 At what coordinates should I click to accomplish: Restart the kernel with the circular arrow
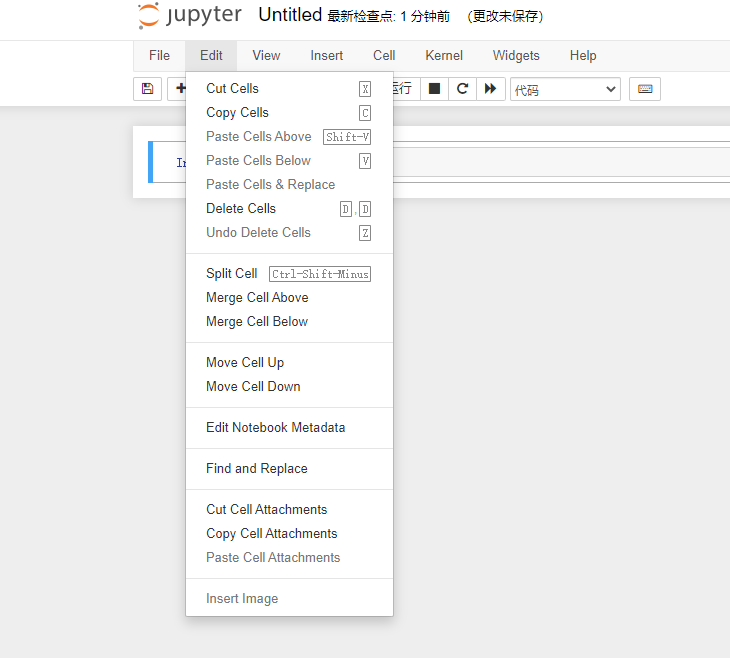tap(462, 88)
